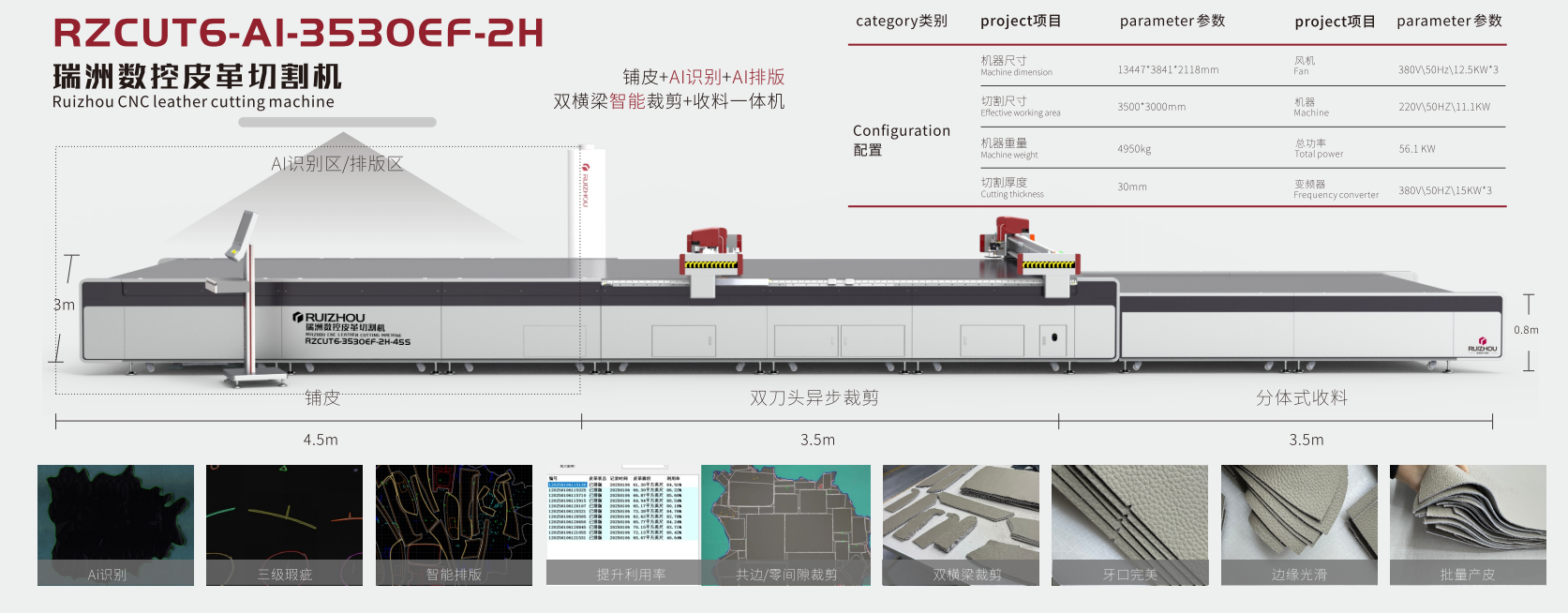
Task: Select the 双横梁裁剪 thumbnail
Action: [x=961, y=525]
